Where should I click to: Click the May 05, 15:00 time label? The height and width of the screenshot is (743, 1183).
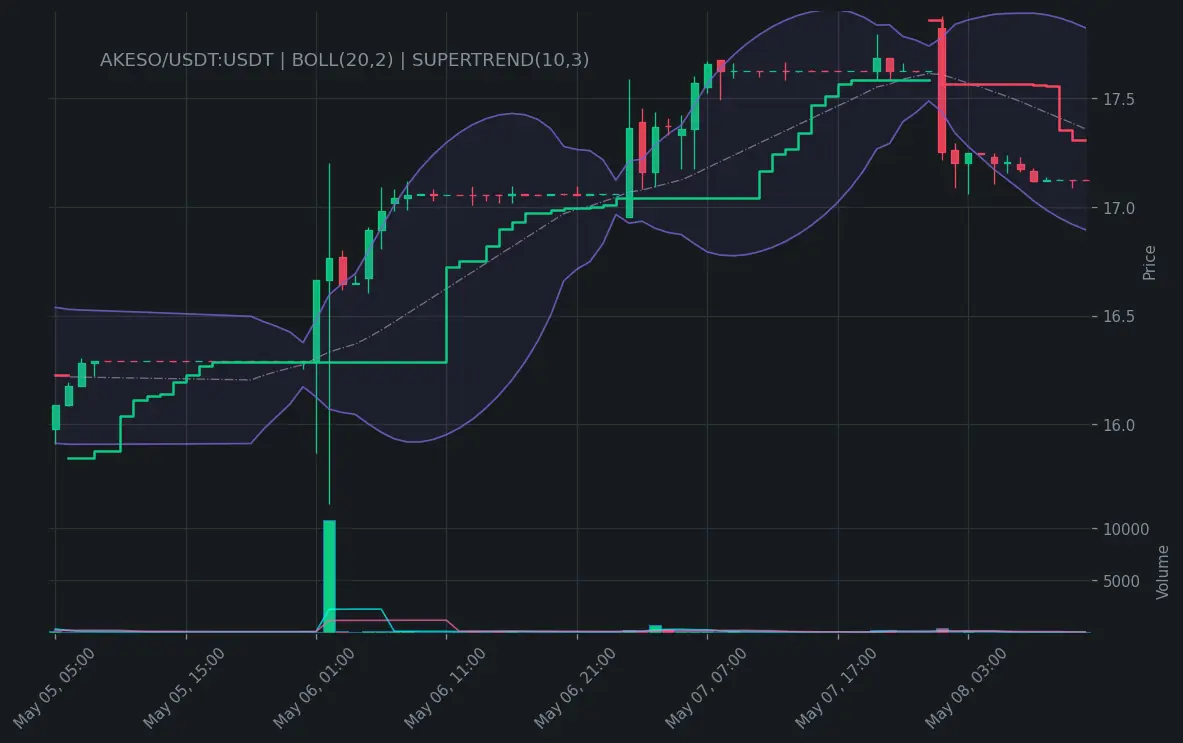click(x=183, y=688)
